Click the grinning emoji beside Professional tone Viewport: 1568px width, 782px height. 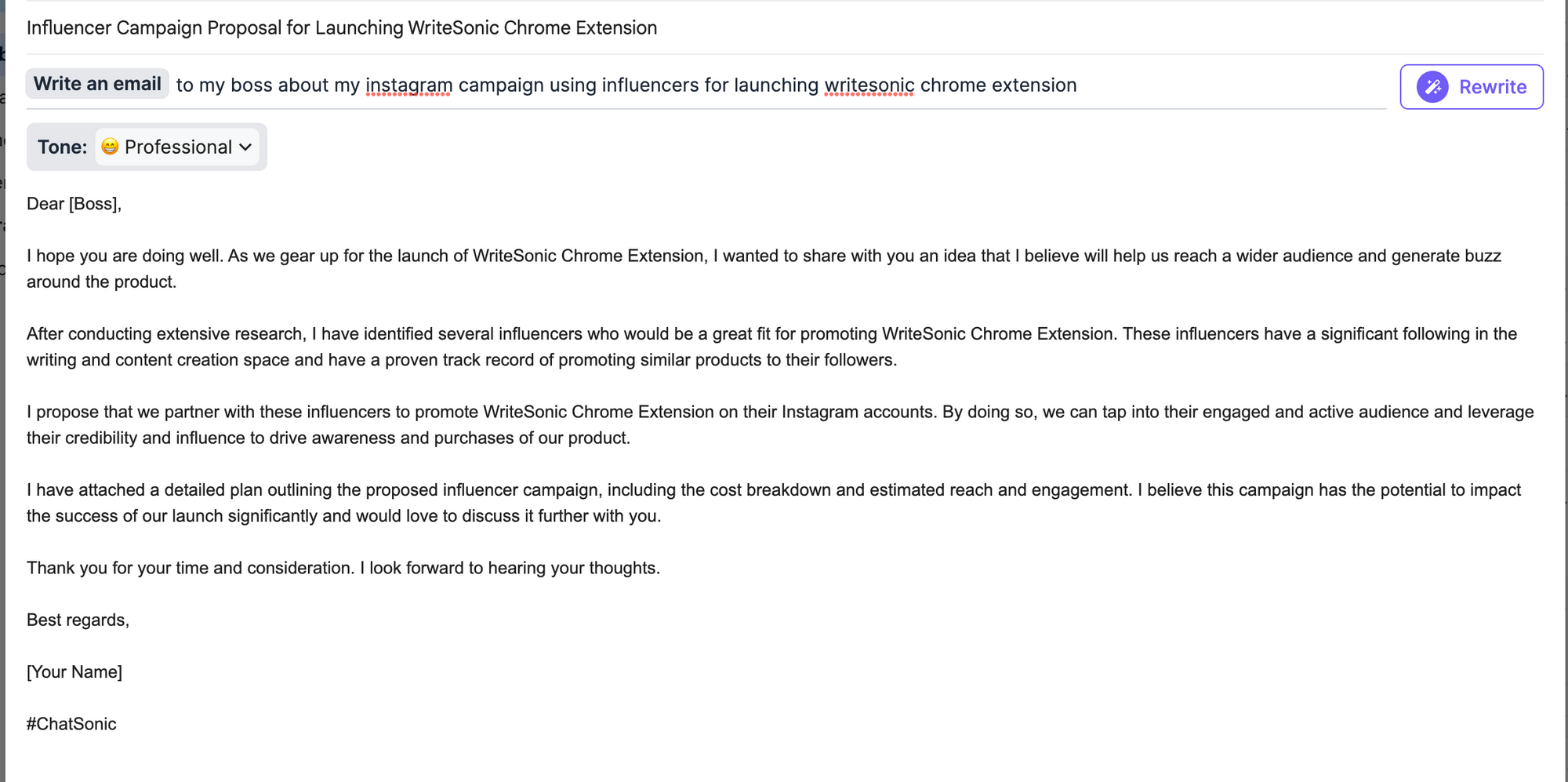110,147
